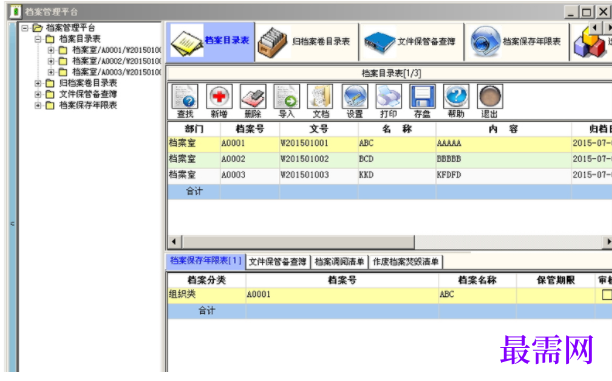The width and height of the screenshot is (612, 381).
Task: Expand the 文件保管备查簿 tree node
Action: (x=38, y=94)
